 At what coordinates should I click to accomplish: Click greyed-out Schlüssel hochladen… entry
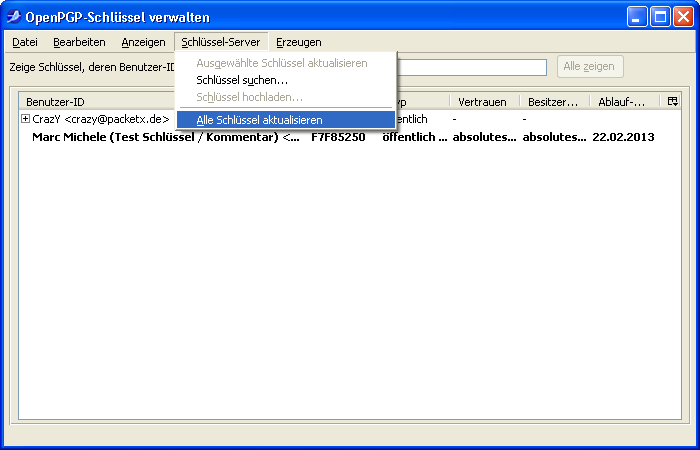point(286,97)
